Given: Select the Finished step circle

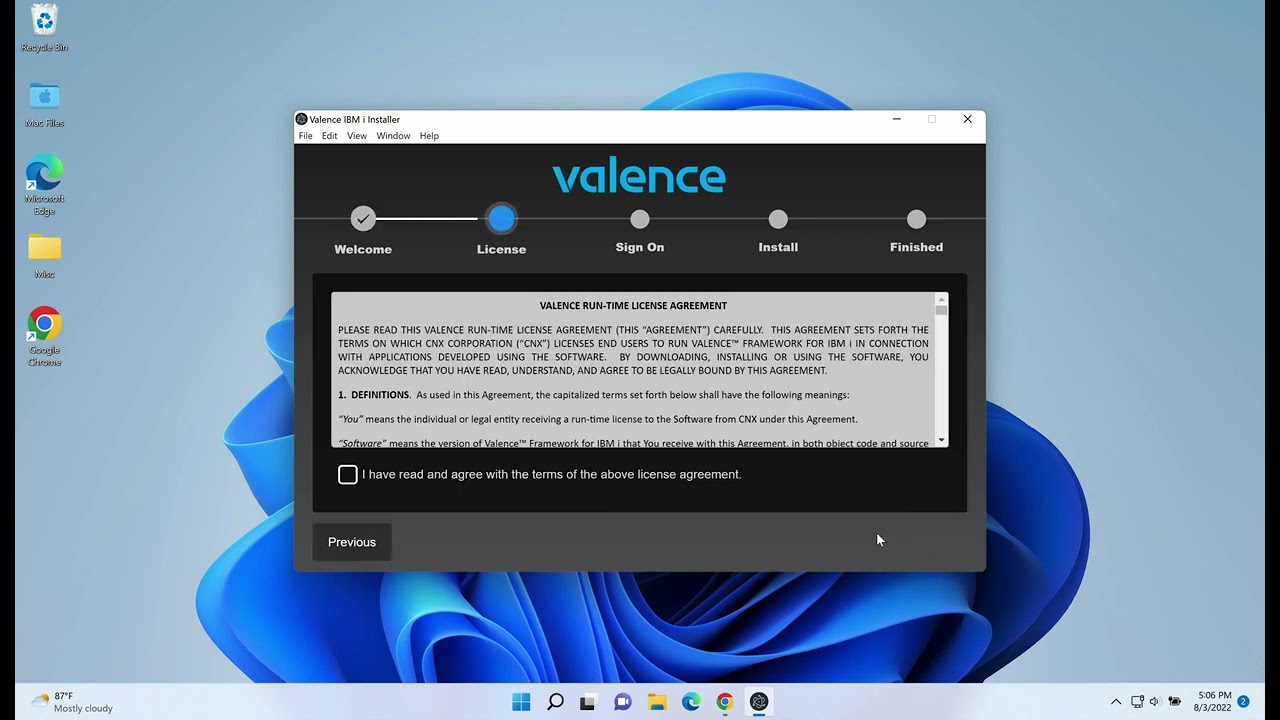Looking at the screenshot, I should (x=916, y=219).
